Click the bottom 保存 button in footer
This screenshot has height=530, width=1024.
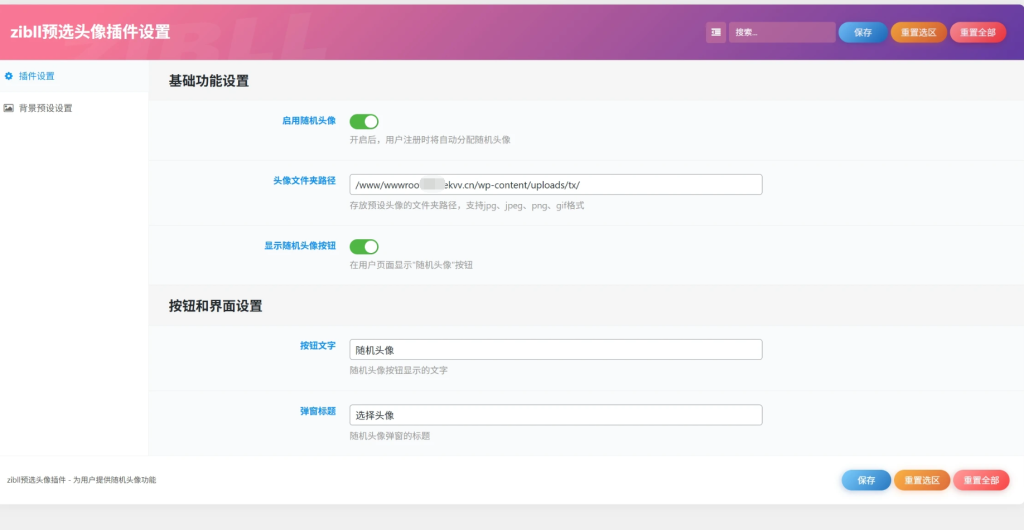click(x=866, y=480)
